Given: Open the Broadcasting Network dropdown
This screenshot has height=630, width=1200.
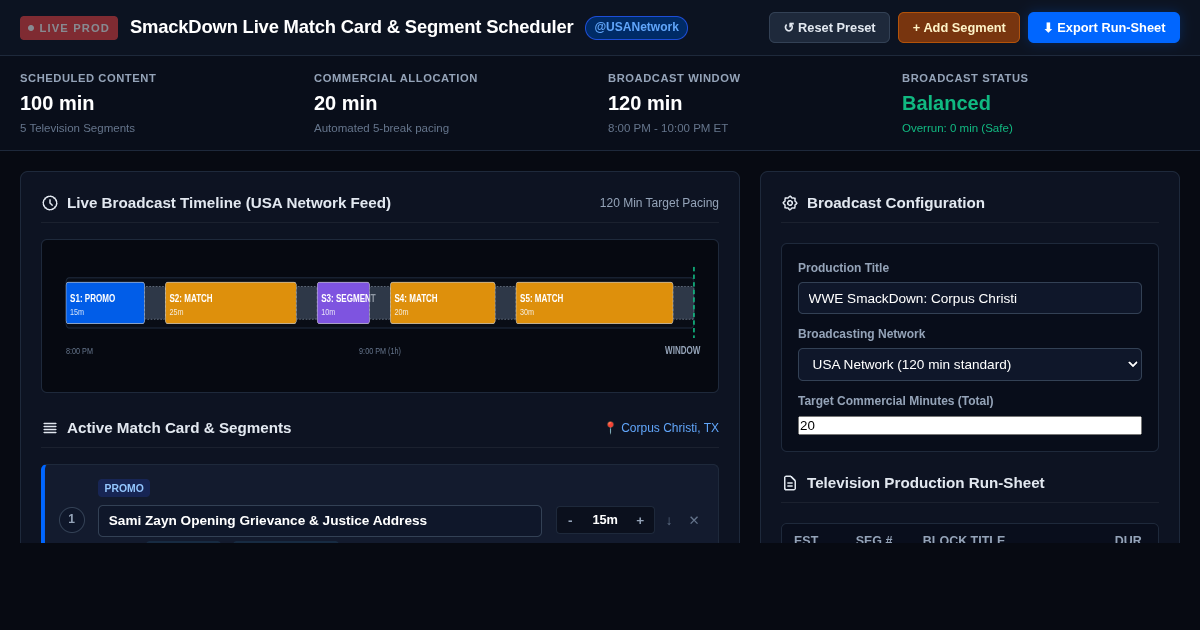Looking at the screenshot, I should (x=970, y=364).
